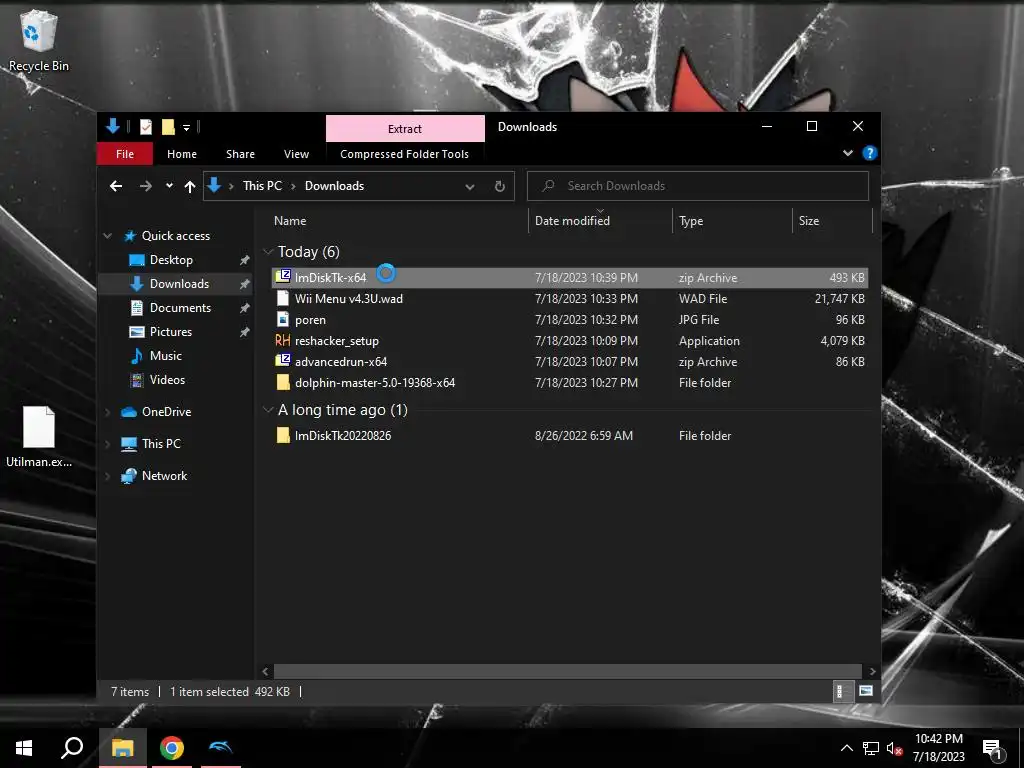Sort by Date modified column header
Image resolution: width=1024 pixels, height=768 pixels.
[572, 221]
